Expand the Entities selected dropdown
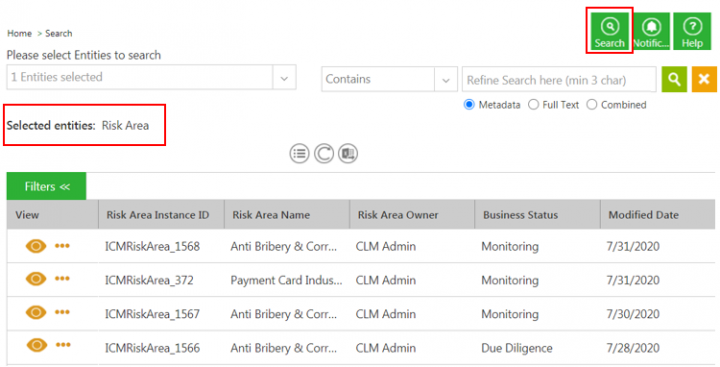This screenshot has height=367, width=720. point(284,77)
